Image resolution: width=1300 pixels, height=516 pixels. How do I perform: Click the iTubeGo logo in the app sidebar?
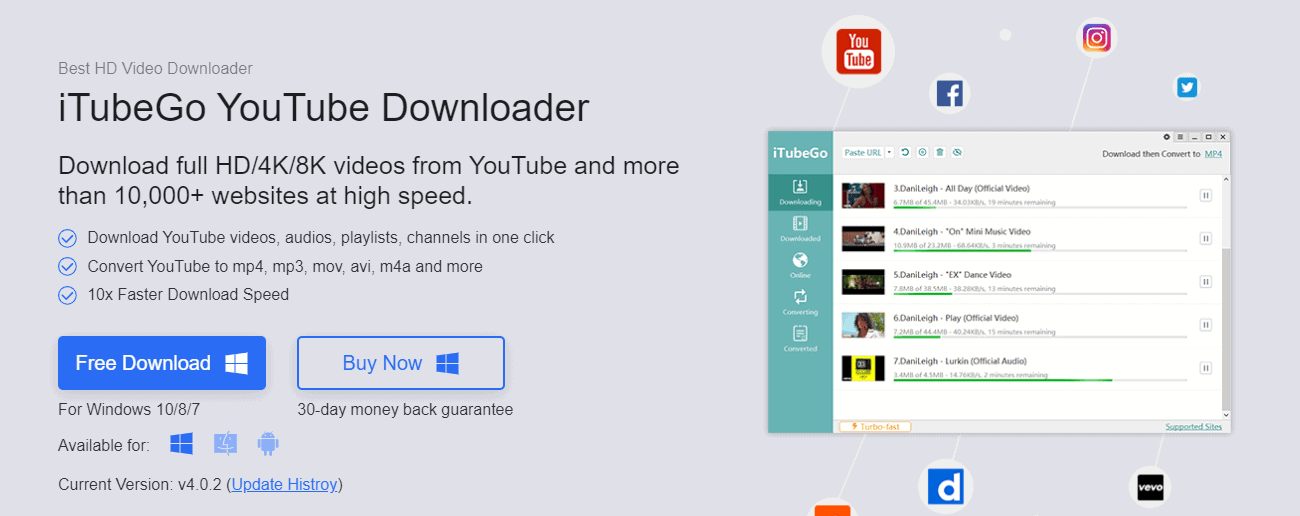pyautogui.click(x=799, y=153)
